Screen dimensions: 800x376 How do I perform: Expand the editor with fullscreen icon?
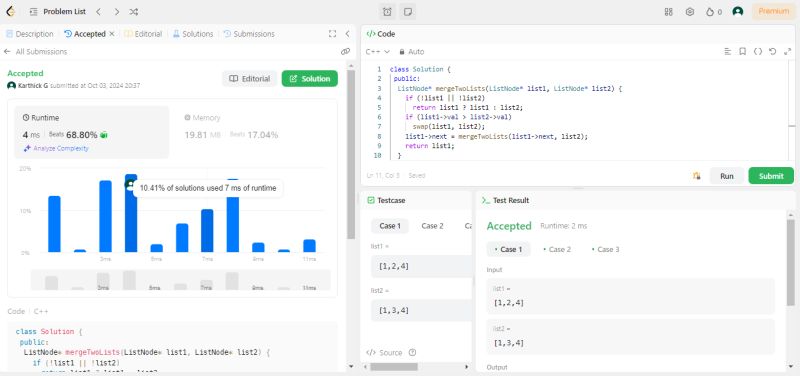pyautogui.click(x=787, y=52)
